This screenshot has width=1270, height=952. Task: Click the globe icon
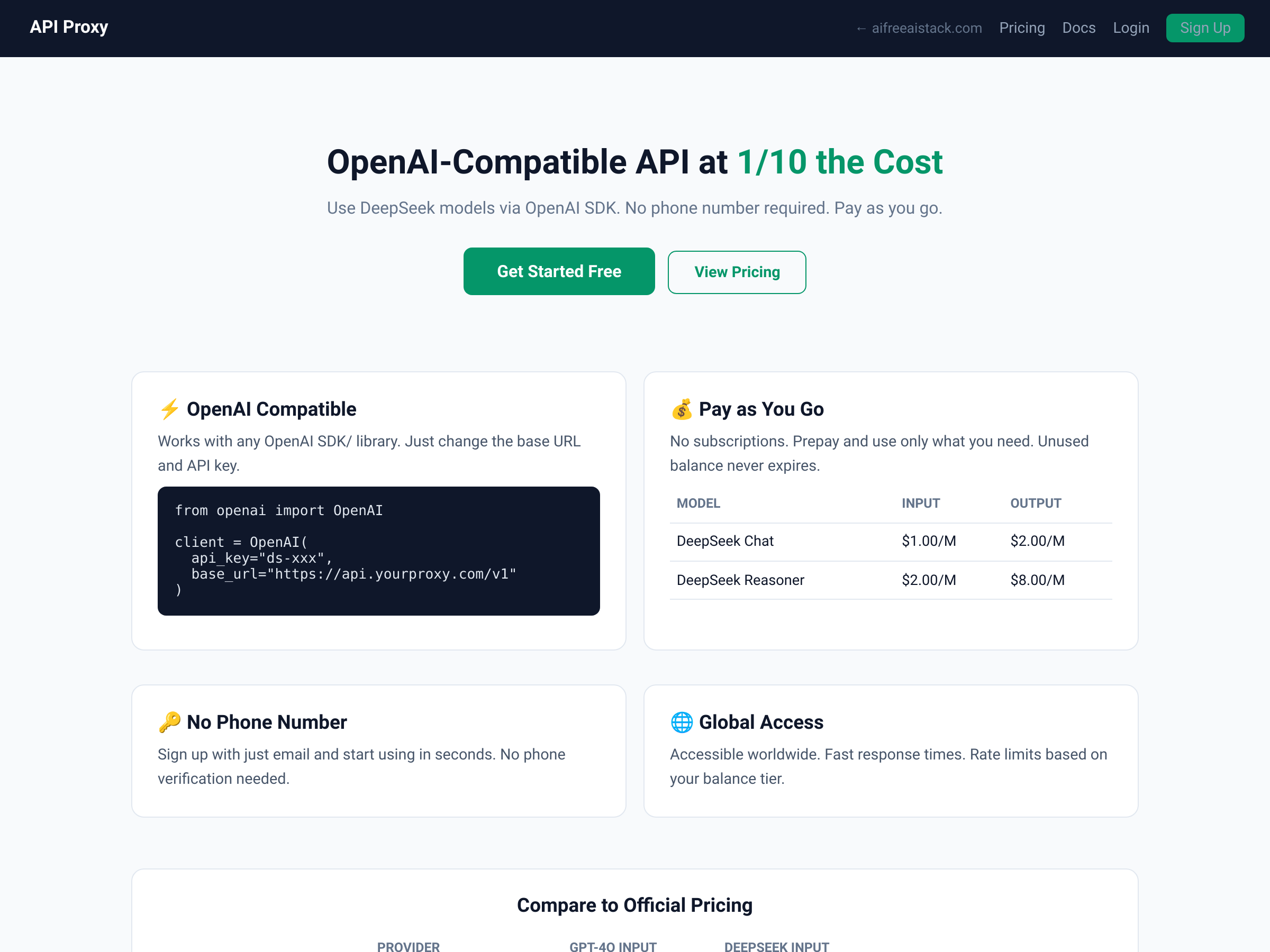pyautogui.click(x=682, y=722)
